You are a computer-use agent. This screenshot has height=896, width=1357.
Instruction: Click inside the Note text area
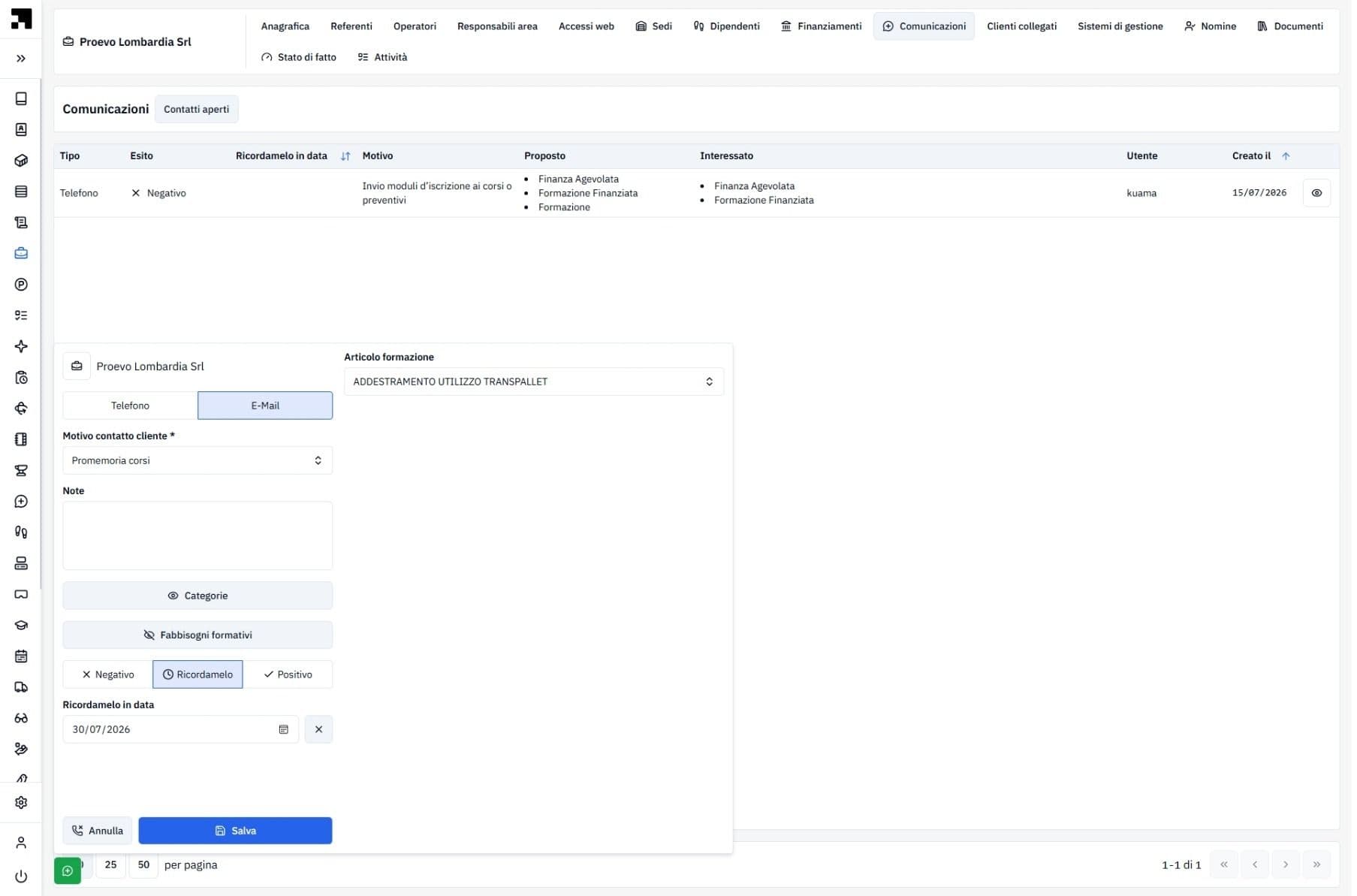coord(198,535)
